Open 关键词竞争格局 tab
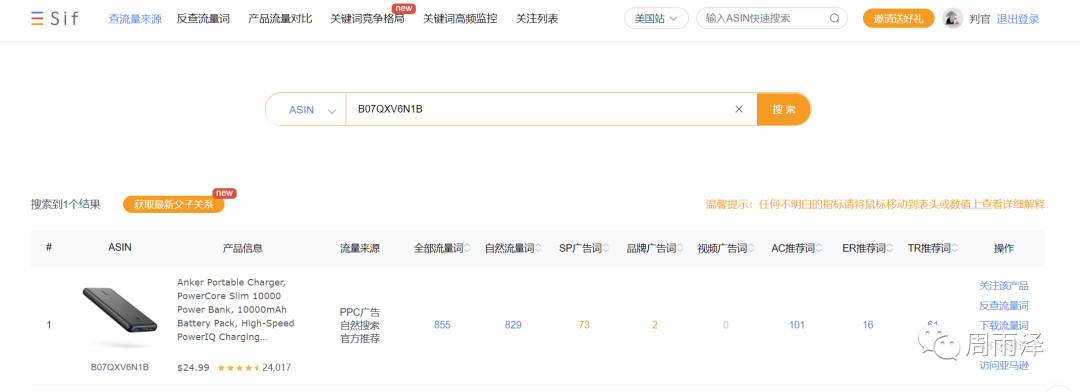This screenshot has height=392, width=1080. [x=367, y=19]
